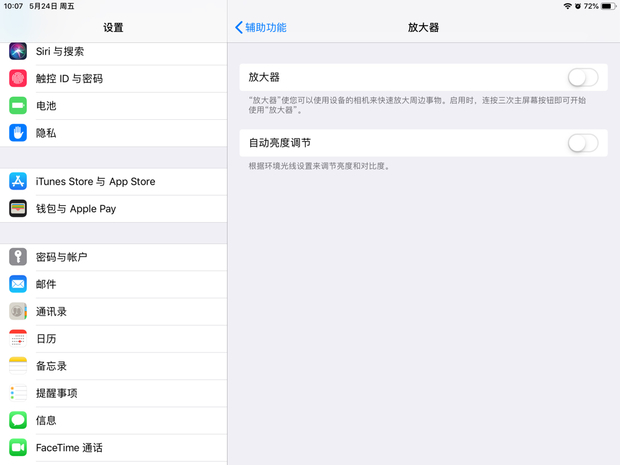620x465 pixels.
Task: Tap the green 信息 messages icon
Action: point(18,420)
